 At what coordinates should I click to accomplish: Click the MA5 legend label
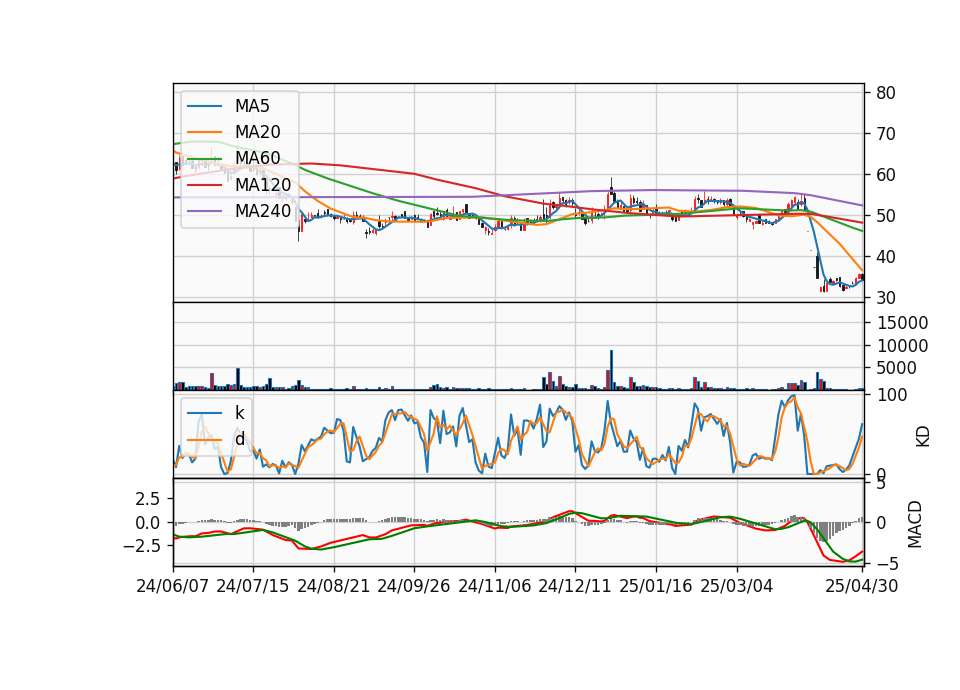click(252, 106)
